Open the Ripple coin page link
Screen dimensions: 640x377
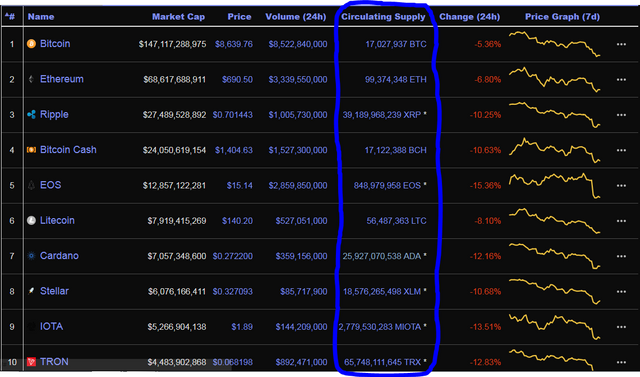tap(54, 115)
